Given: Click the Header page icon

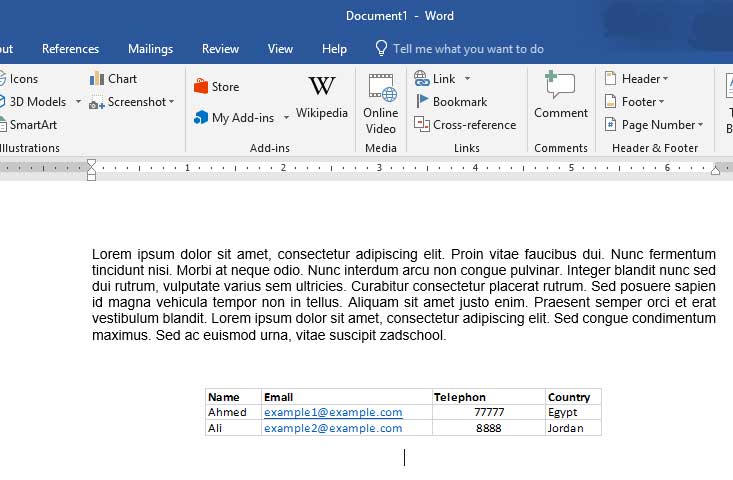Looking at the screenshot, I should (610, 78).
